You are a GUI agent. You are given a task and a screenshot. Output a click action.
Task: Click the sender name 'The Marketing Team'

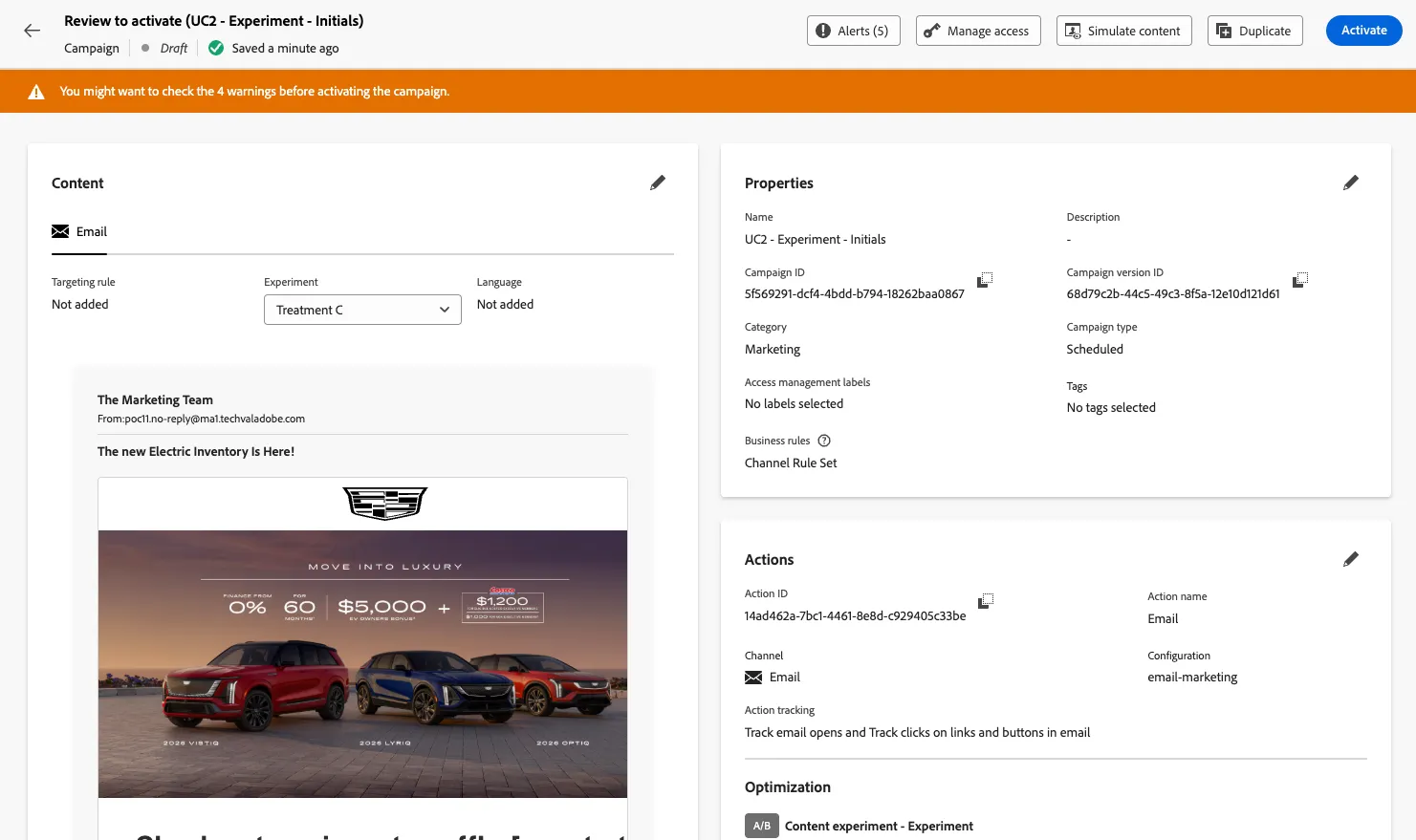[155, 400]
